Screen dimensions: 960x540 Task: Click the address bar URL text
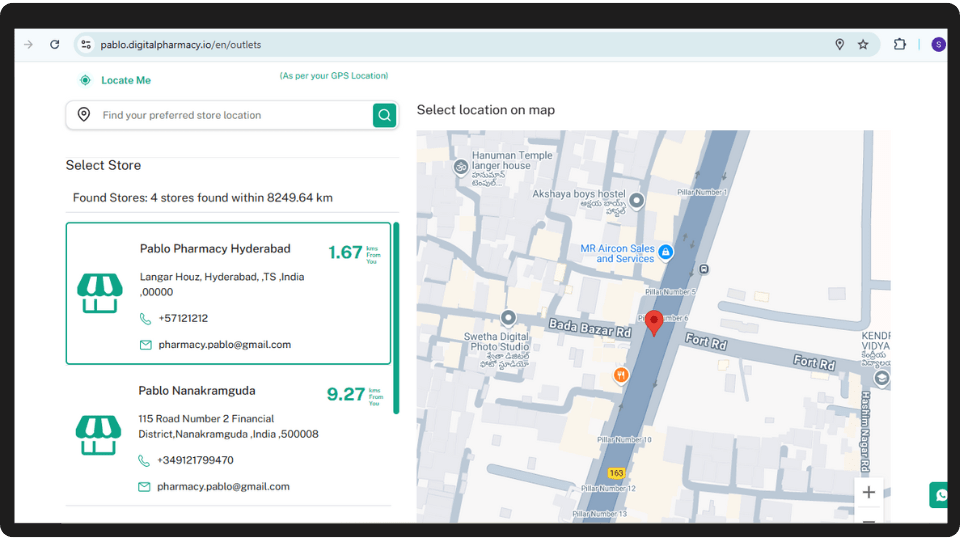point(181,45)
